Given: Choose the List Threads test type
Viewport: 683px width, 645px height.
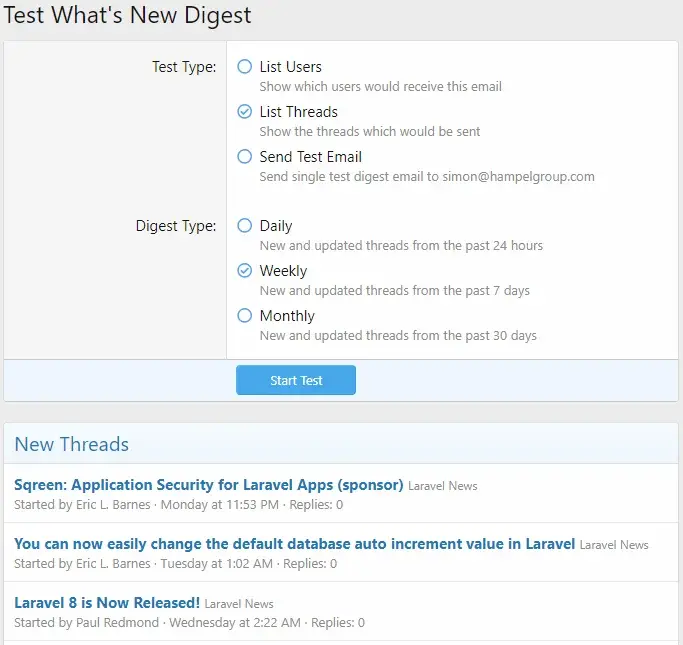Looking at the screenshot, I should (x=245, y=112).
